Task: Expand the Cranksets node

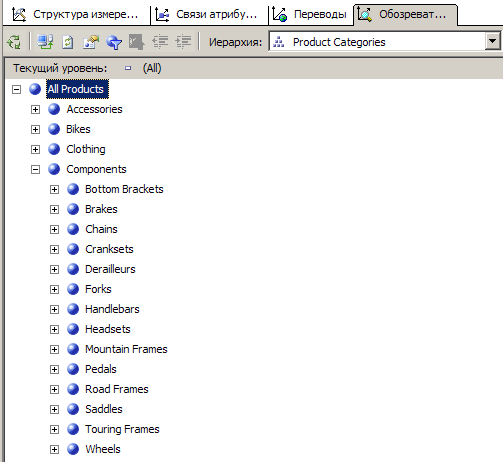Action: tap(54, 249)
